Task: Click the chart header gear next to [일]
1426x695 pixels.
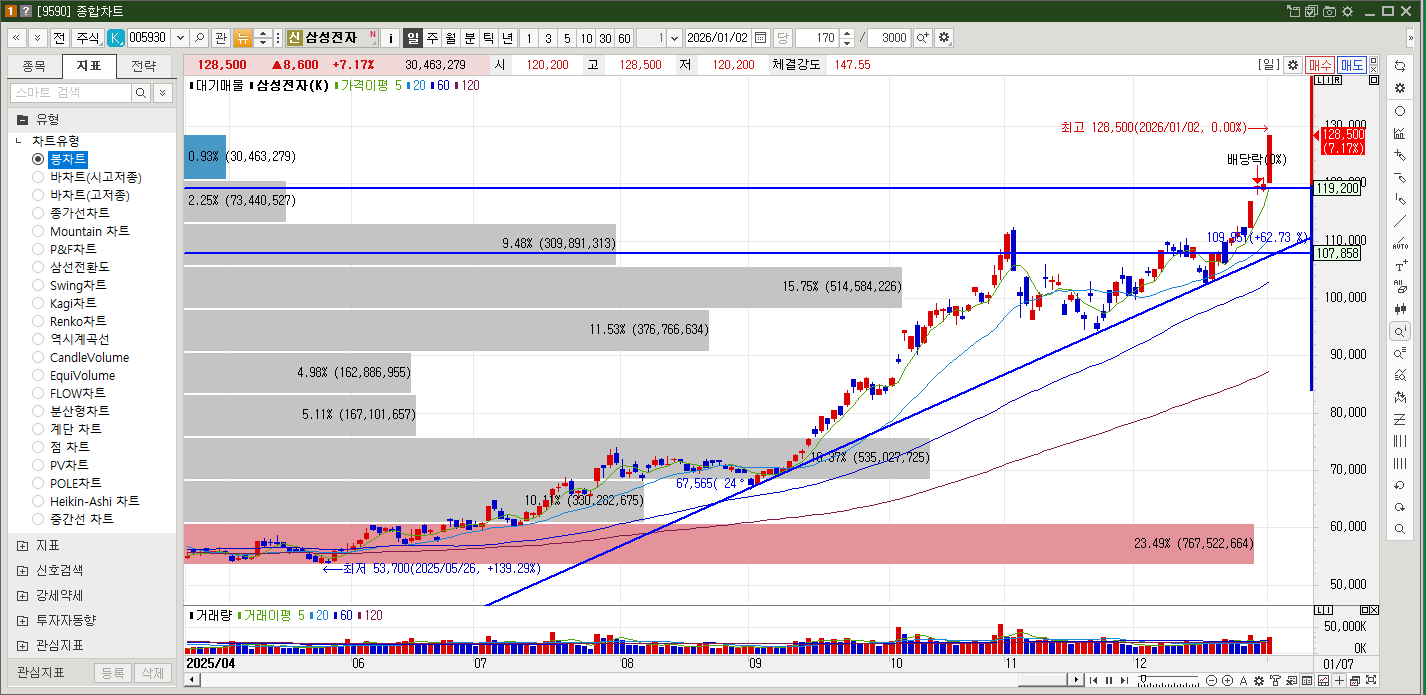Action: (1293, 64)
